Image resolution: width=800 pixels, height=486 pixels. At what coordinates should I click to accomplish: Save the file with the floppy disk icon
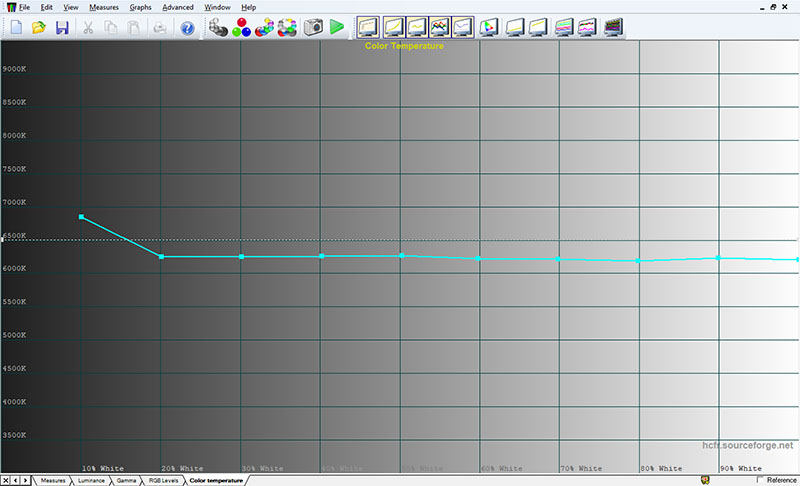tap(62, 27)
